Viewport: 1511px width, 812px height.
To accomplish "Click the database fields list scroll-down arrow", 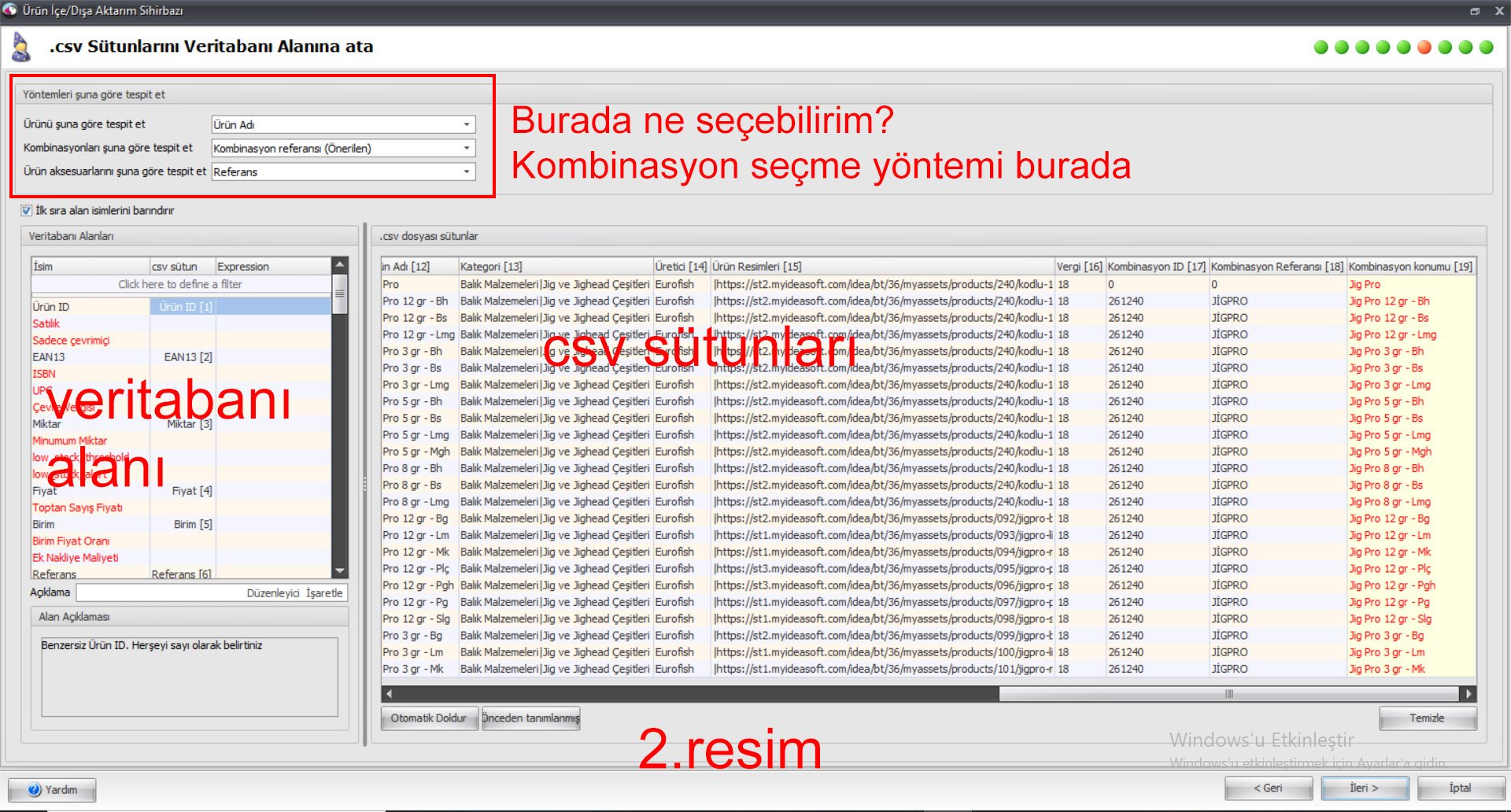I will point(340,571).
